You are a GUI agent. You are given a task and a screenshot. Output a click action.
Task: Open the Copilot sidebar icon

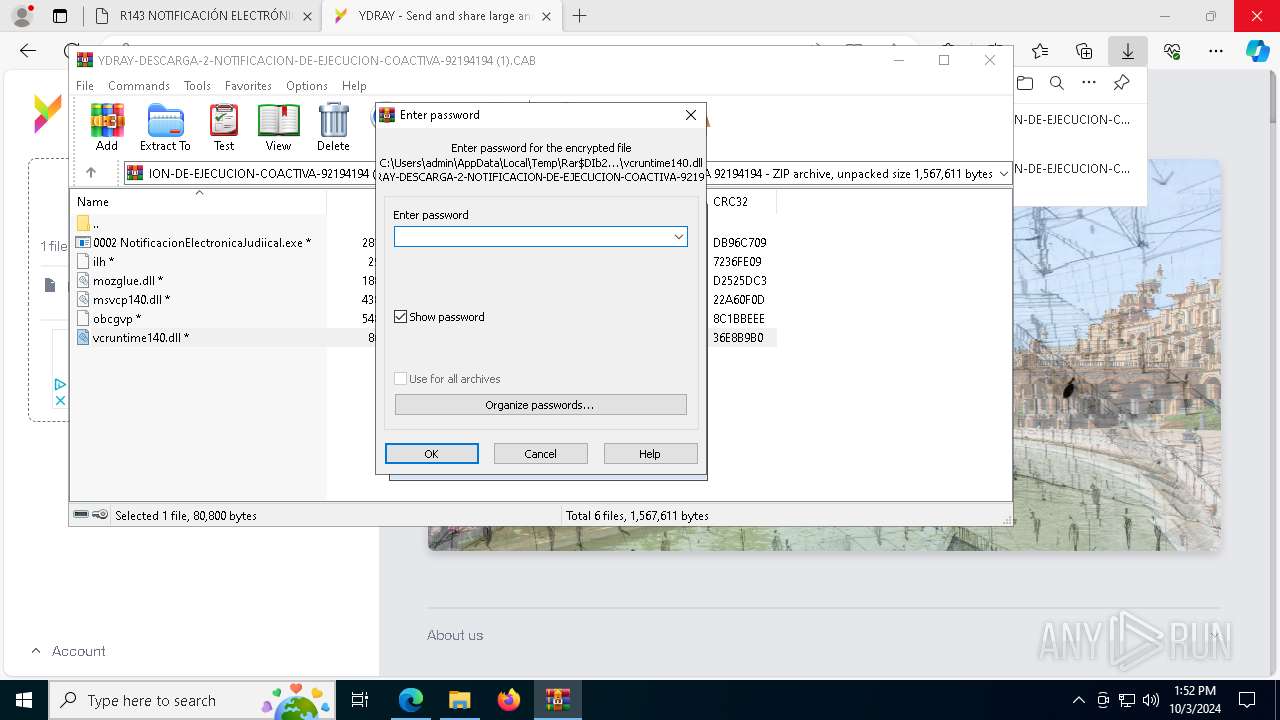1258,51
